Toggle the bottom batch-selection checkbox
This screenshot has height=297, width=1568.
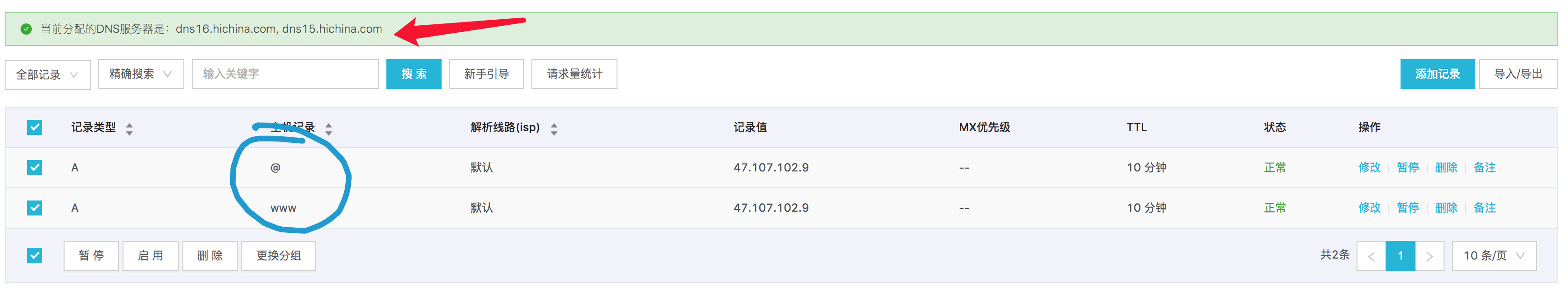click(x=35, y=255)
